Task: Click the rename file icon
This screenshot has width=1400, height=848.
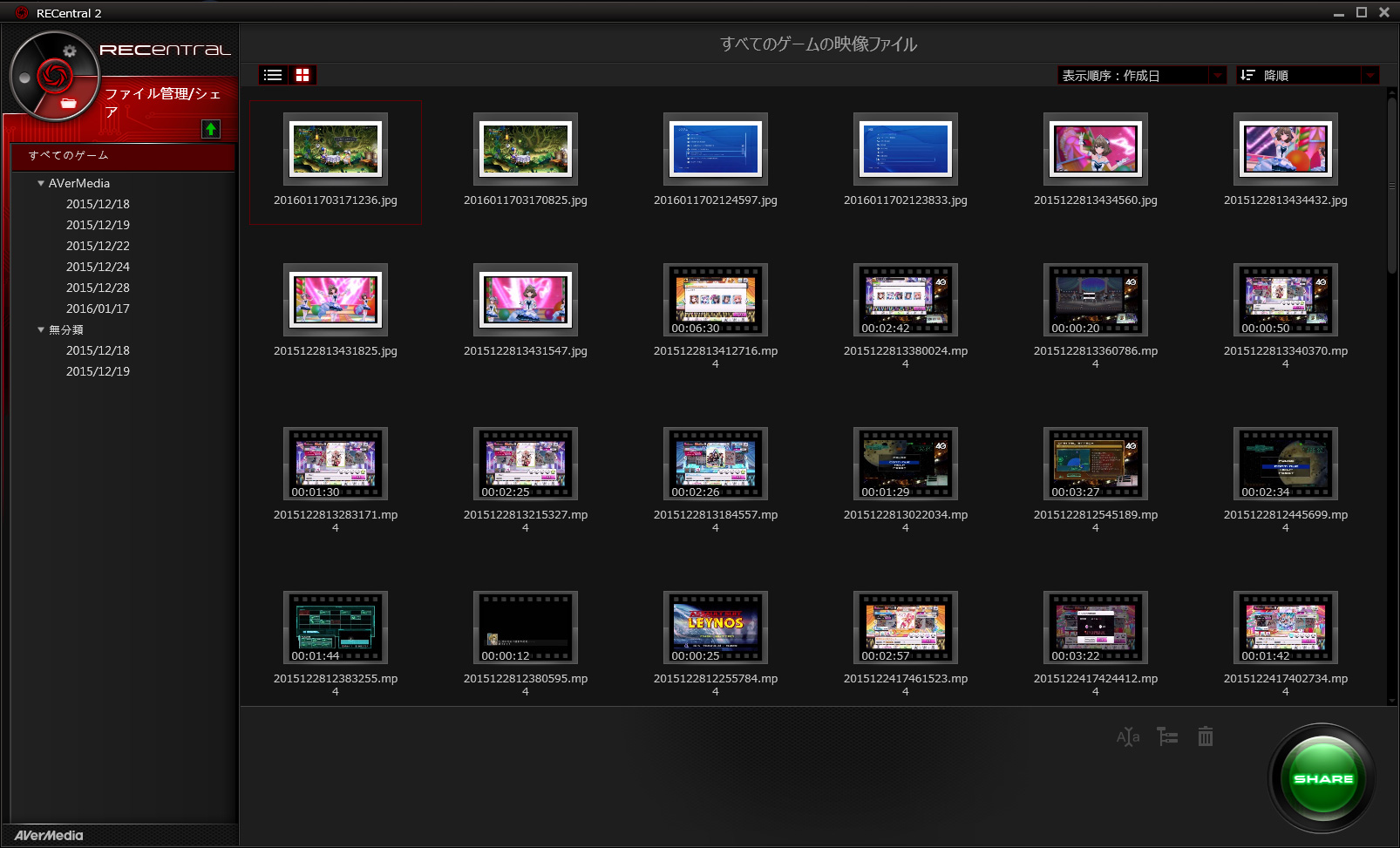Action: 1128,737
